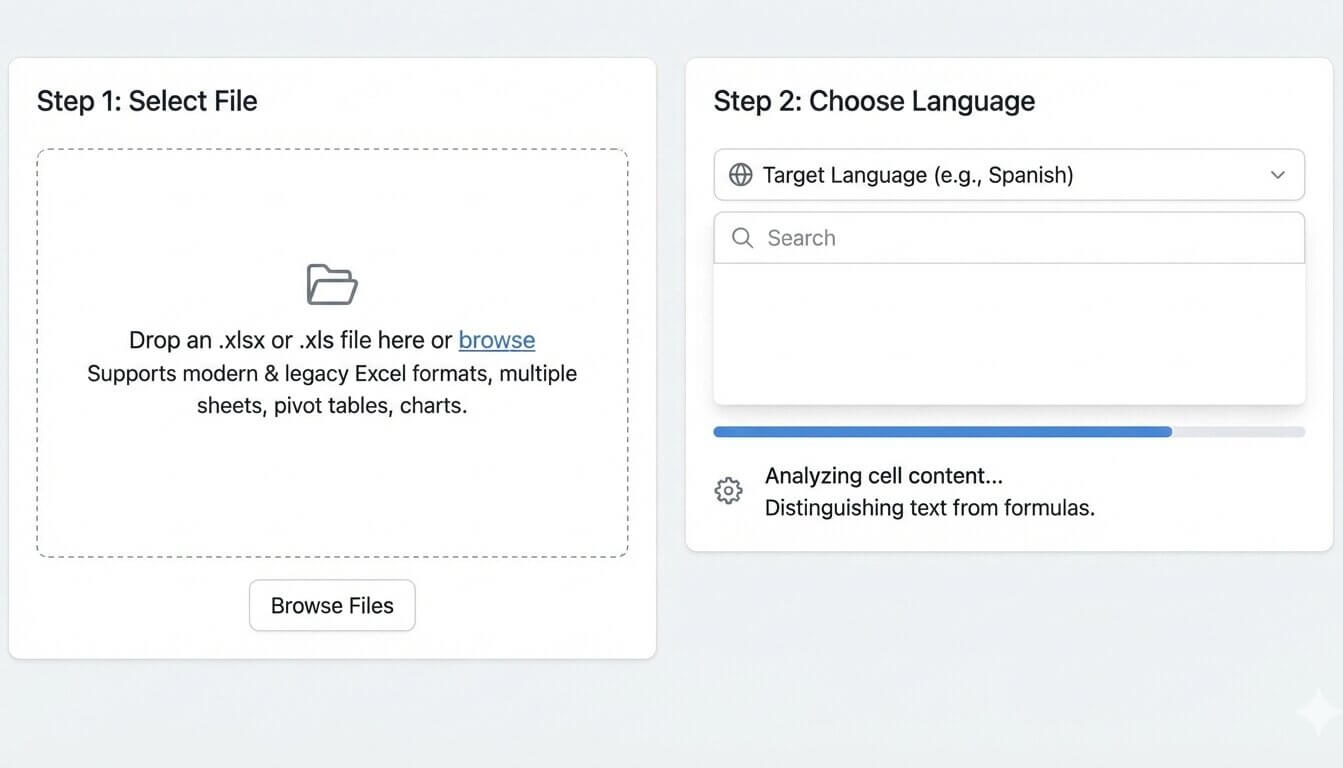Viewport: 1343px width, 768px height.
Task: Click the unfilled gray end of the progress bar
Action: point(1240,432)
